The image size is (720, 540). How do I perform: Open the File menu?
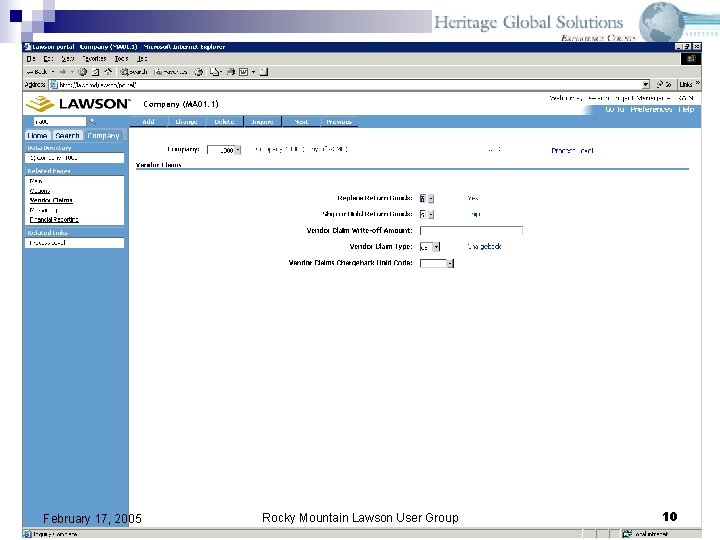tap(31, 59)
